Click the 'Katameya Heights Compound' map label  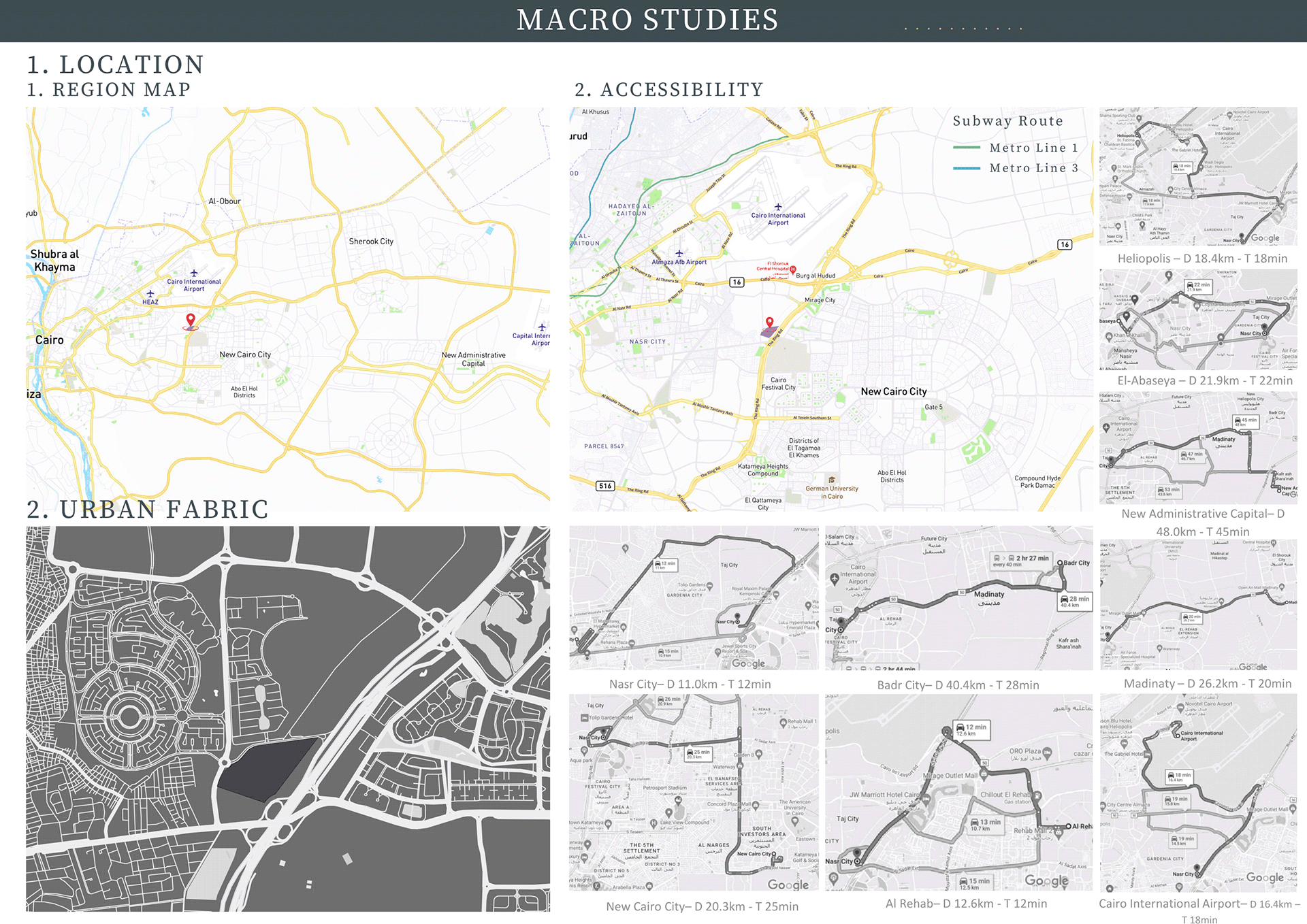(763, 470)
